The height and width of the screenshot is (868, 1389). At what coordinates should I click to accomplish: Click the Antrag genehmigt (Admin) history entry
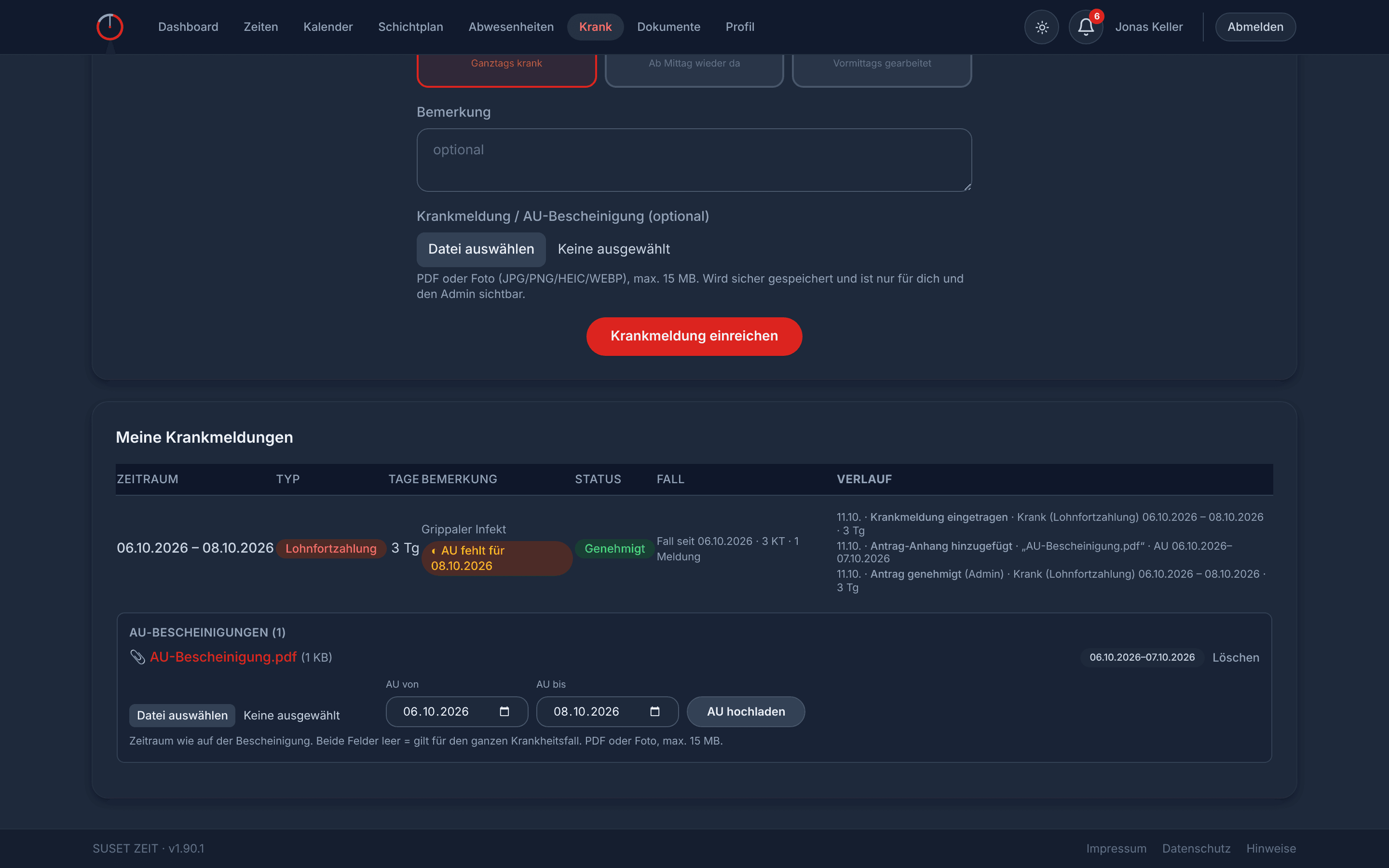coord(1051,581)
